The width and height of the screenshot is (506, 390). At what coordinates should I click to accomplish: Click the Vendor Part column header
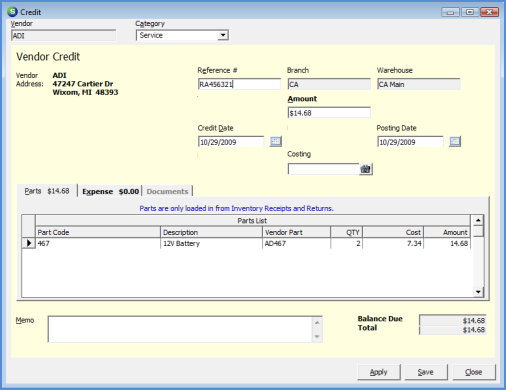click(x=296, y=232)
